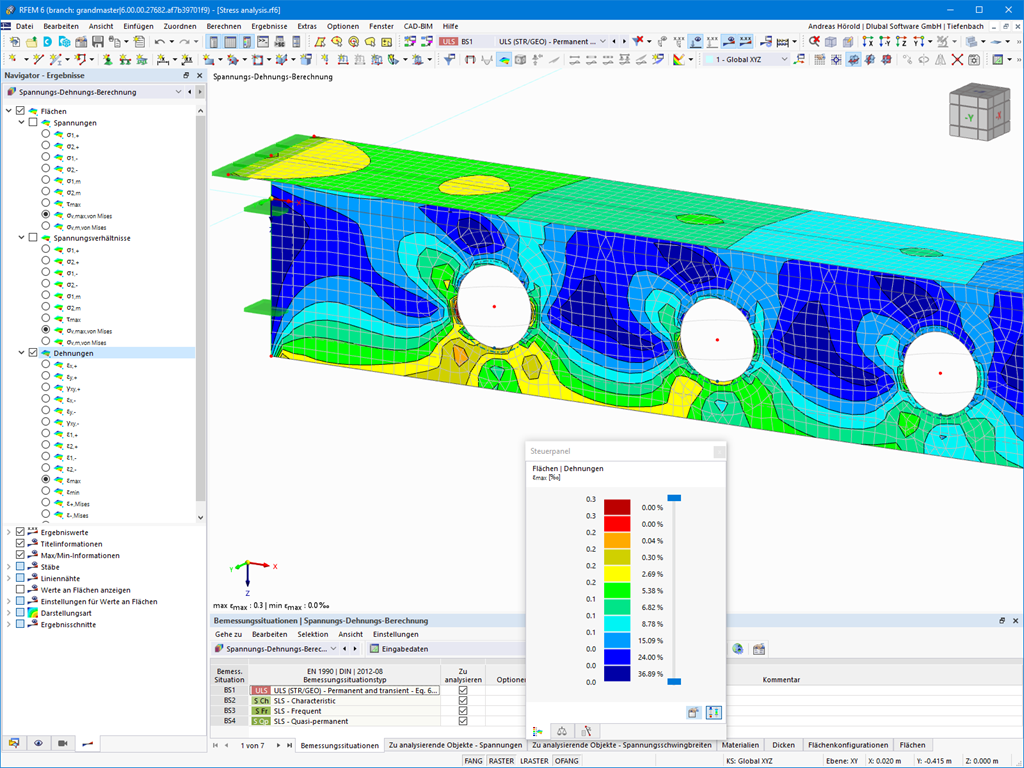Switch to the Materialien tab in the bottom panel
Screen dimensions: 1024x768
click(x=742, y=745)
